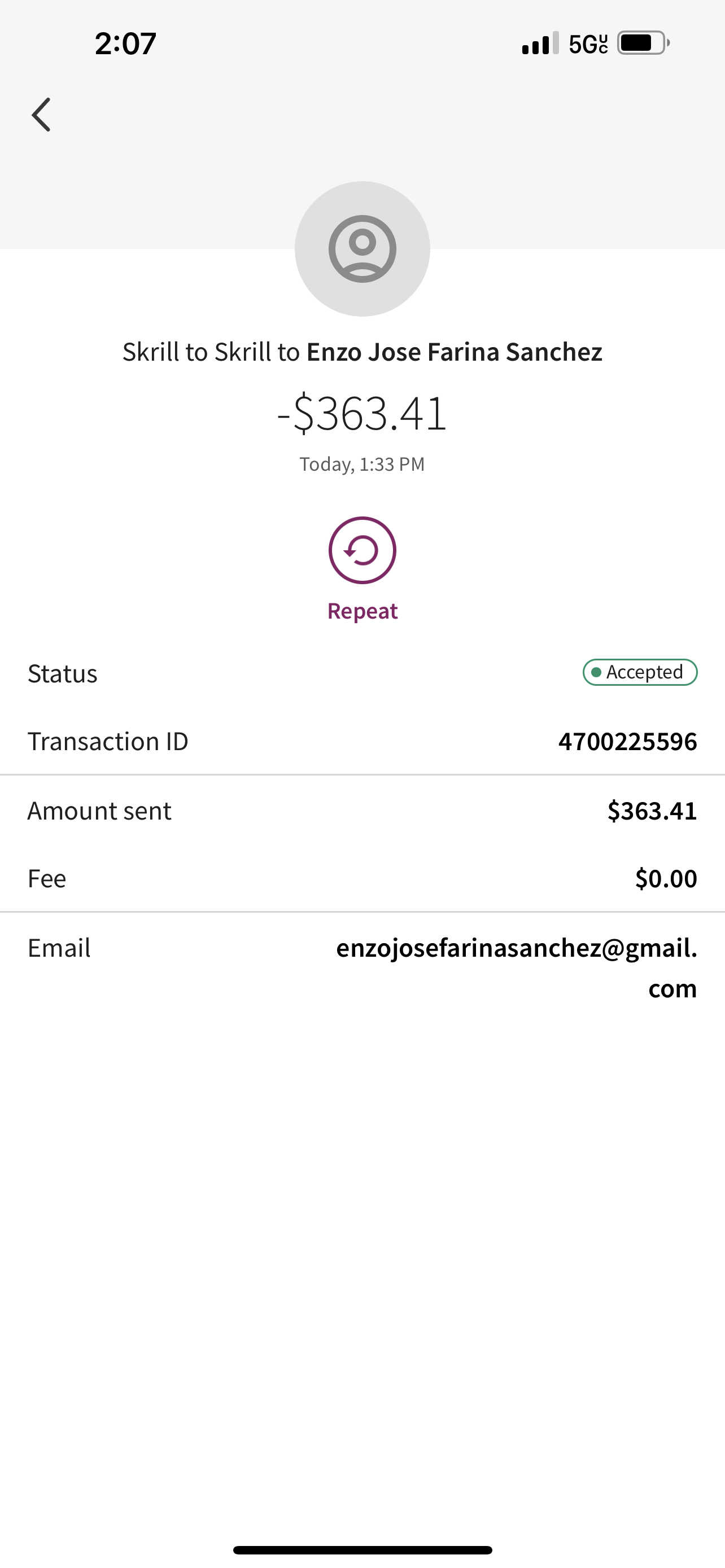The image size is (725, 1568).
Task: Tap the battery indicator icon
Action: (643, 43)
